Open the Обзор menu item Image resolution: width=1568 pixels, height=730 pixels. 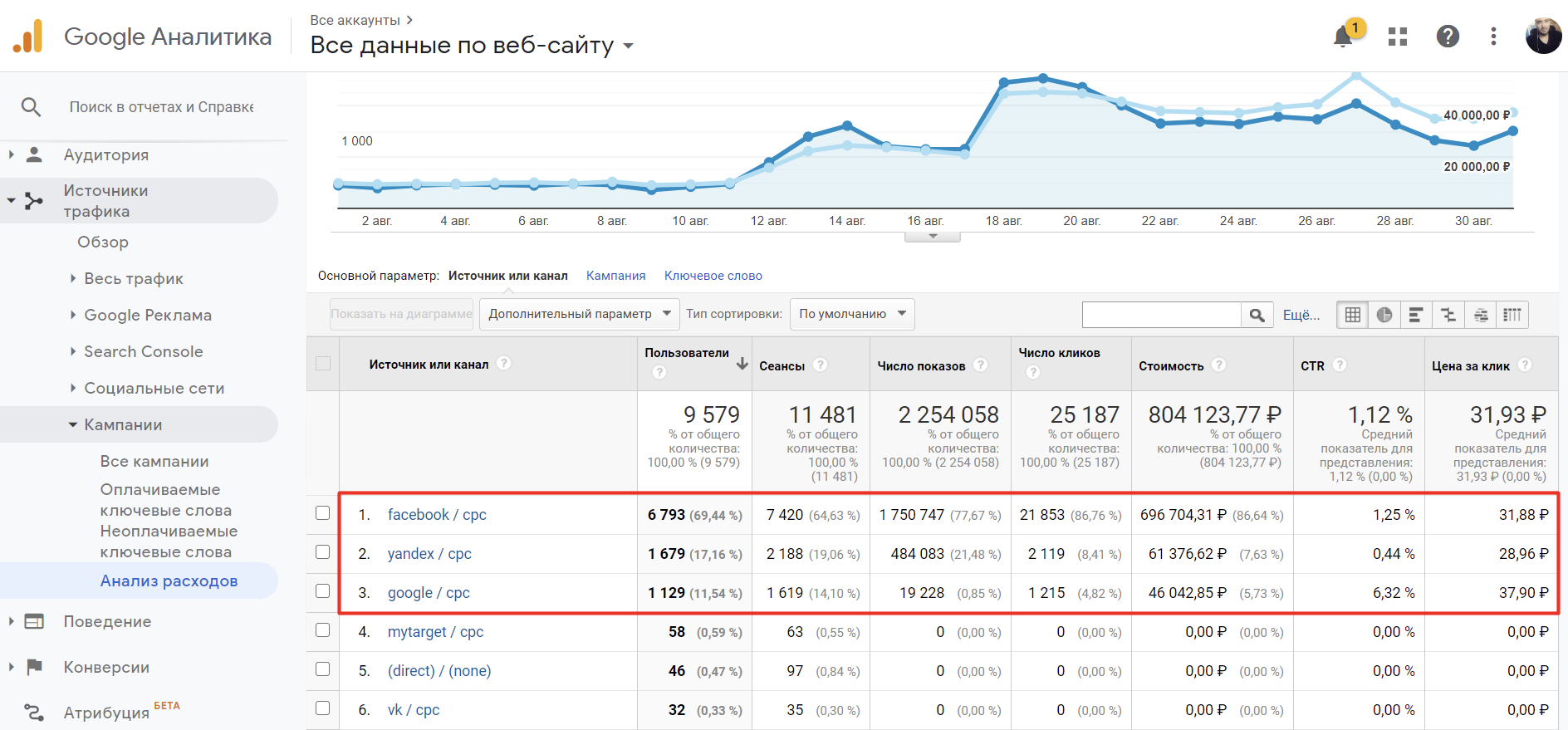(x=103, y=242)
